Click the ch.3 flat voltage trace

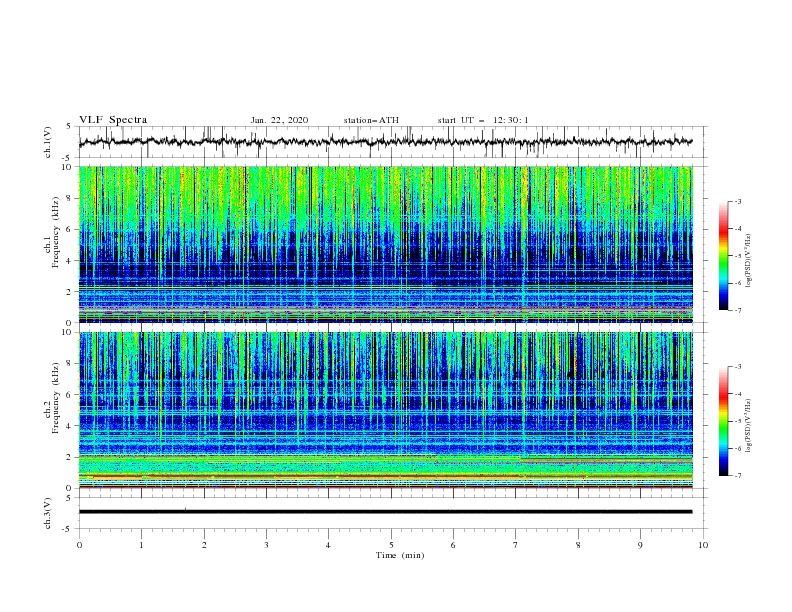point(386,512)
